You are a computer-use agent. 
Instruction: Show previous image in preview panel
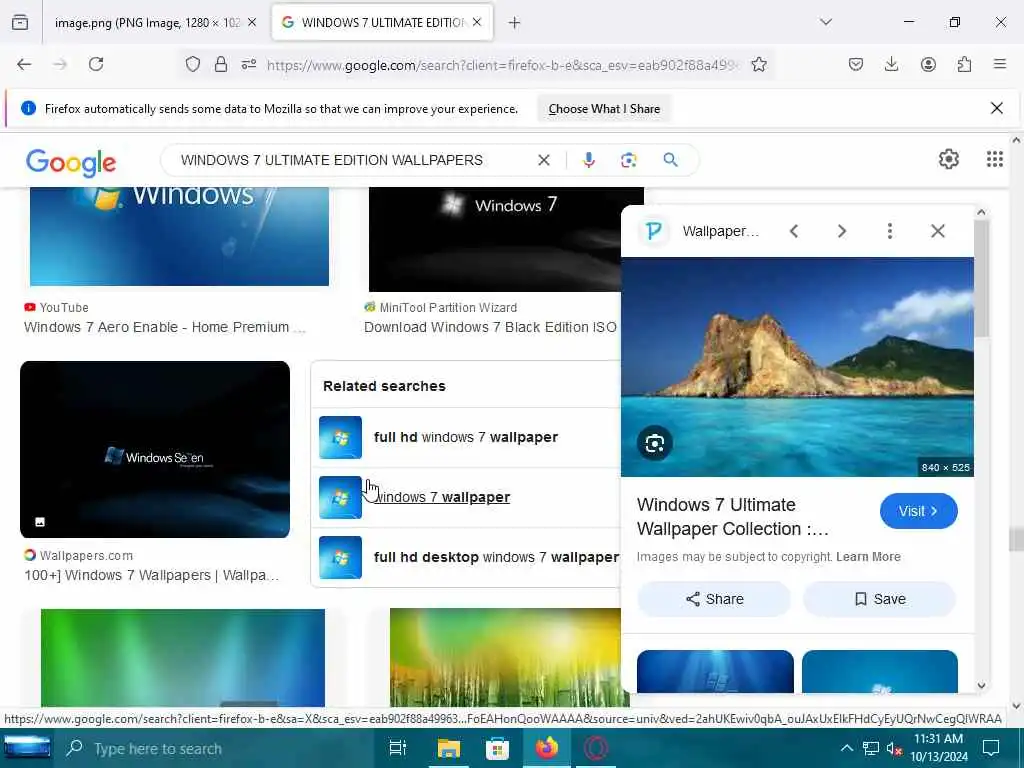point(793,231)
